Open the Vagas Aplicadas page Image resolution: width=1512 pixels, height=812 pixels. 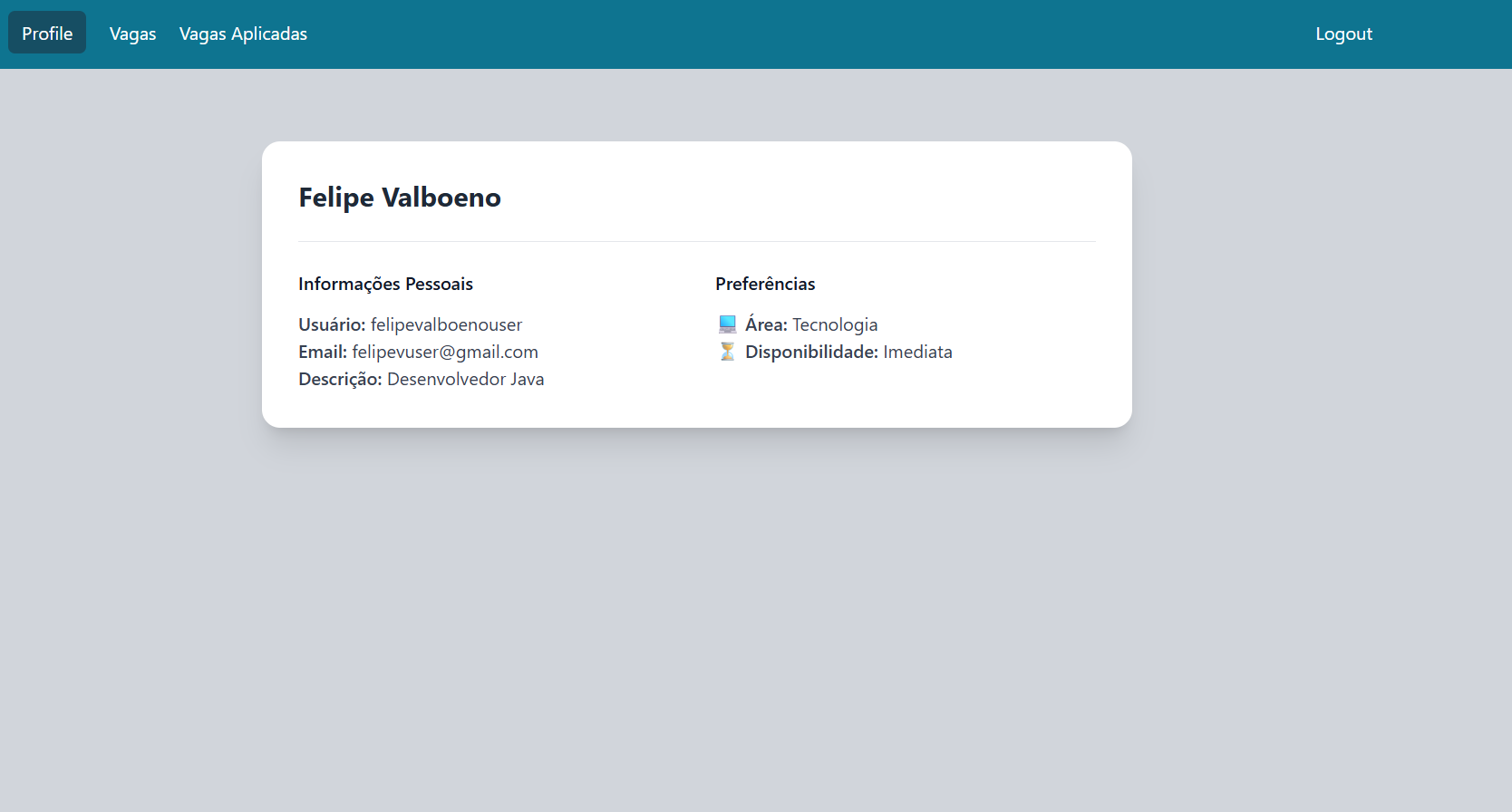tap(243, 34)
